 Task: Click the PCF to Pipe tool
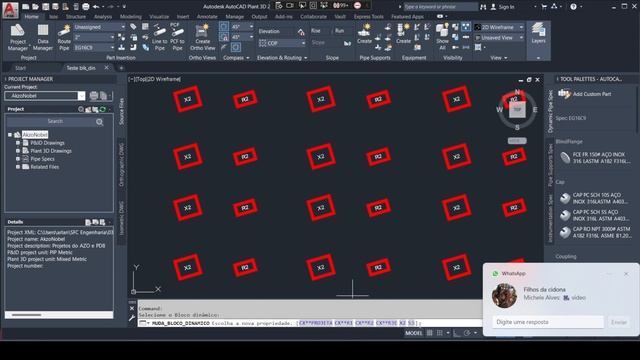[177, 37]
